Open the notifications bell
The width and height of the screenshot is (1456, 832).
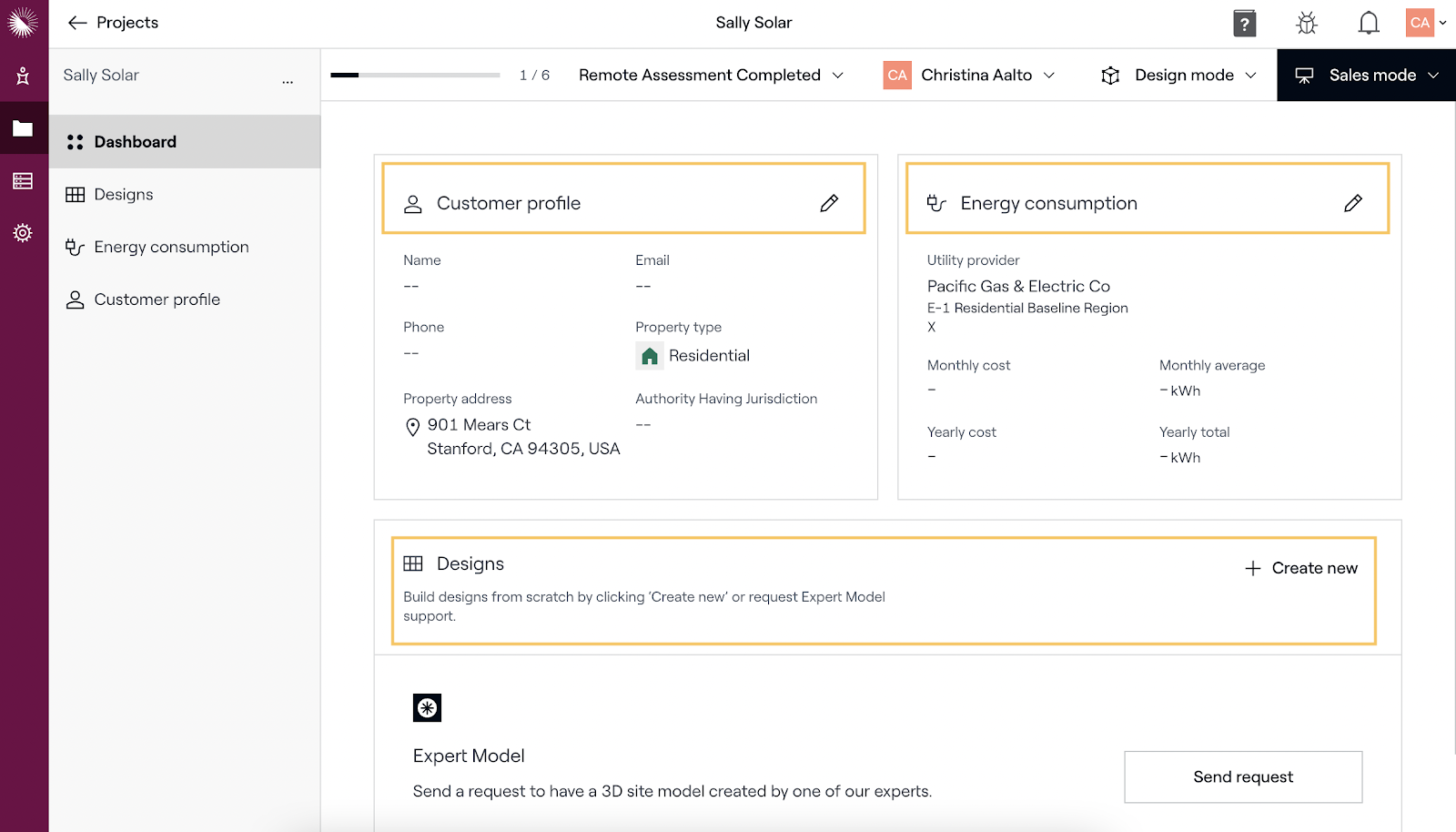pyautogui.click(x=1369, y=23)
